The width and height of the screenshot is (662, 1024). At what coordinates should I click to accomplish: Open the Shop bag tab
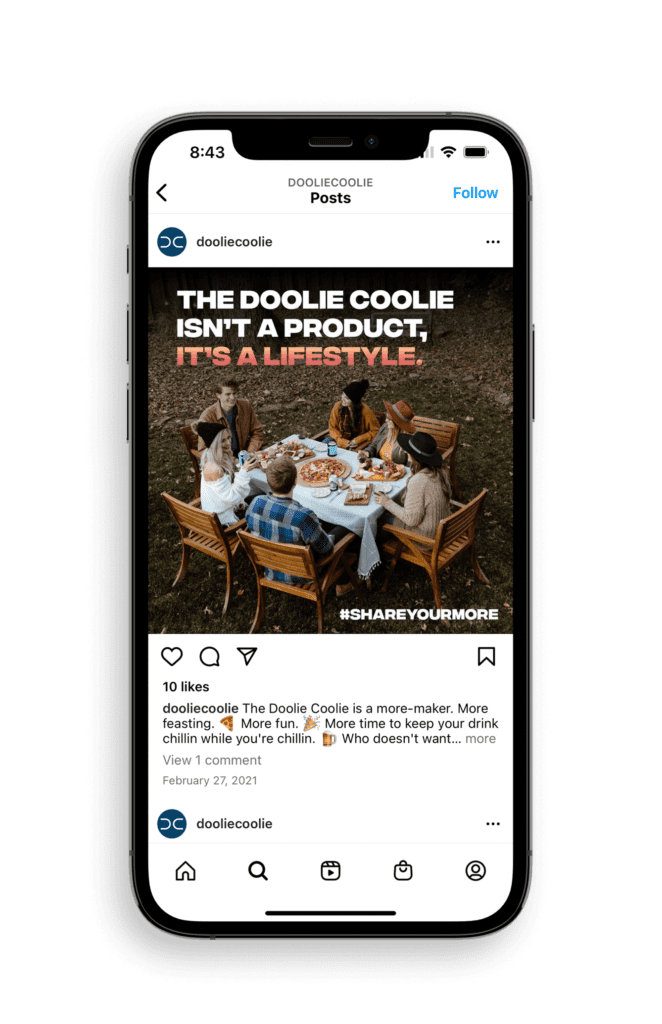click(x=403, y=871)
